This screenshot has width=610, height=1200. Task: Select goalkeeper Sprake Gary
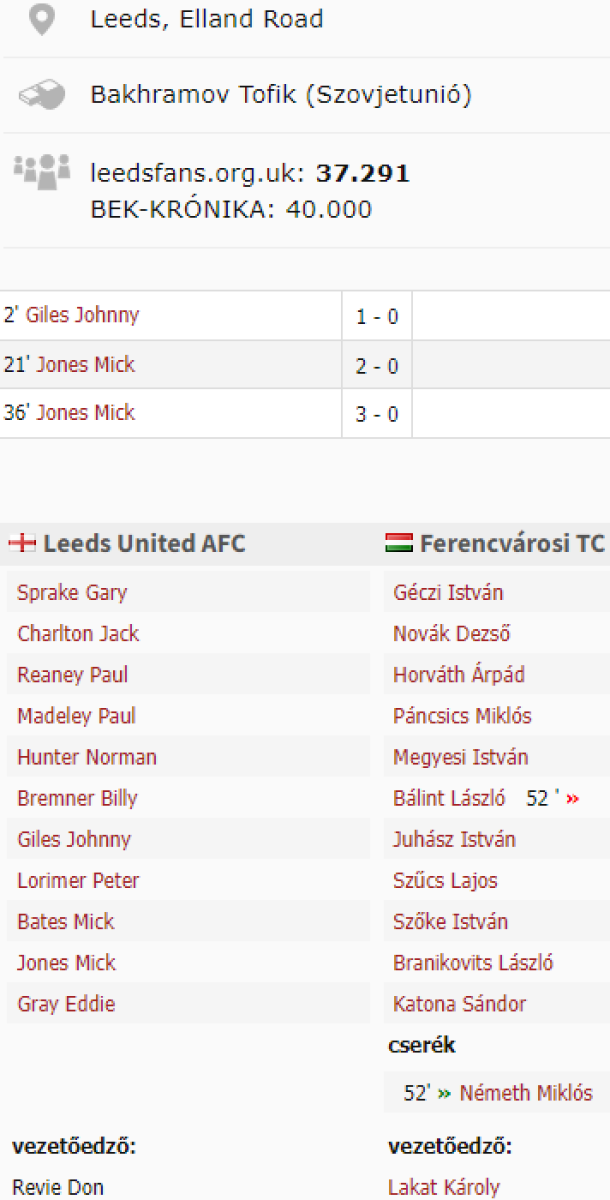pos(72,593)
